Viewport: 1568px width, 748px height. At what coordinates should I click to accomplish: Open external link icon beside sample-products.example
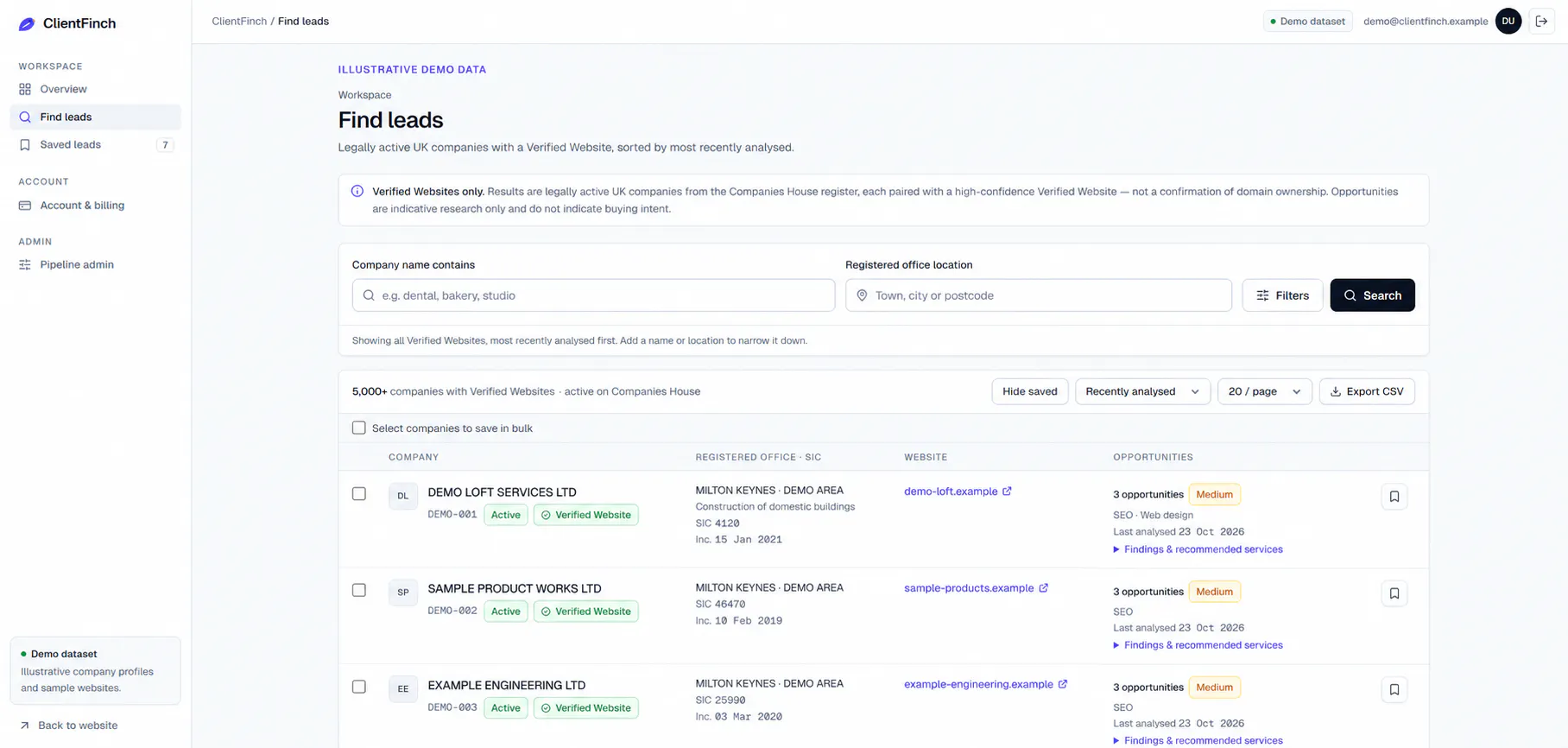coord(1043,588)
